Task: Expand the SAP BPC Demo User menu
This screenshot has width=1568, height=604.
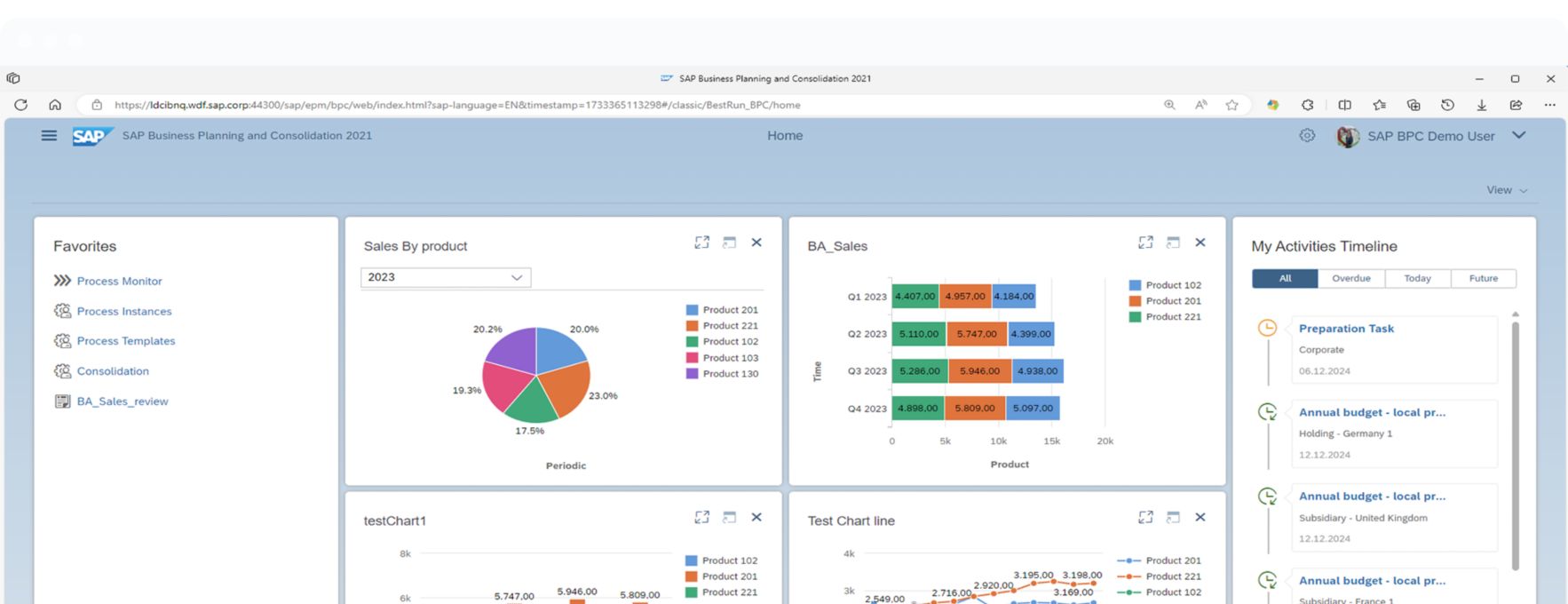Action: click(1518, 136)
